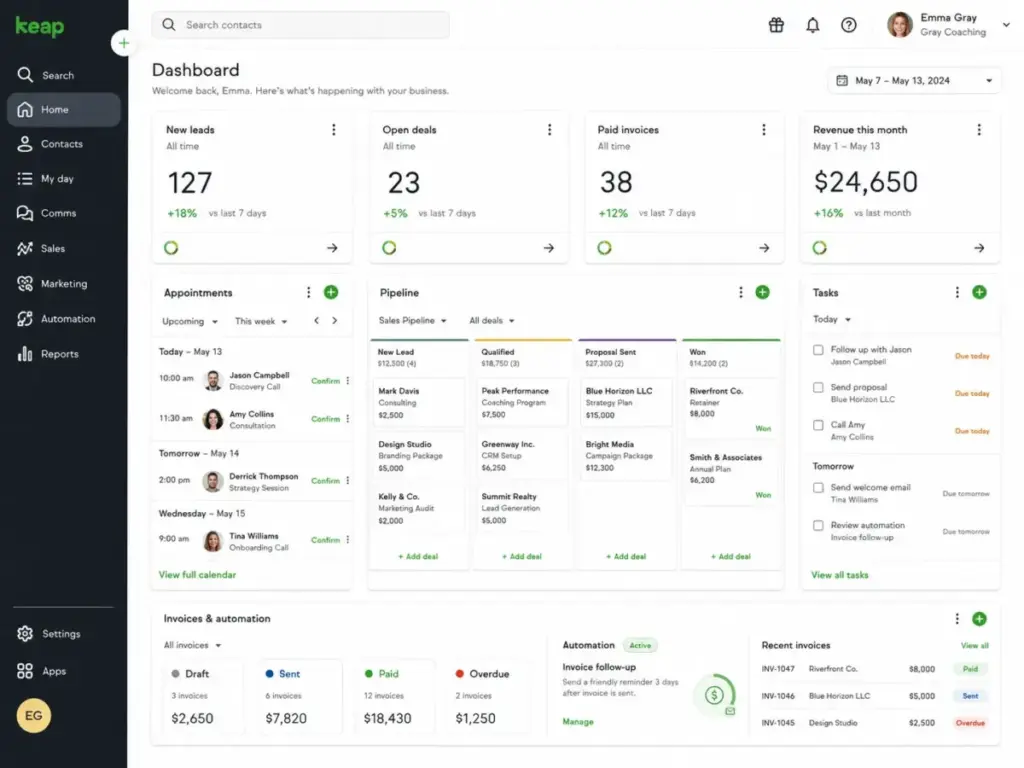Go to New leads details arrow

click(332, 248)
